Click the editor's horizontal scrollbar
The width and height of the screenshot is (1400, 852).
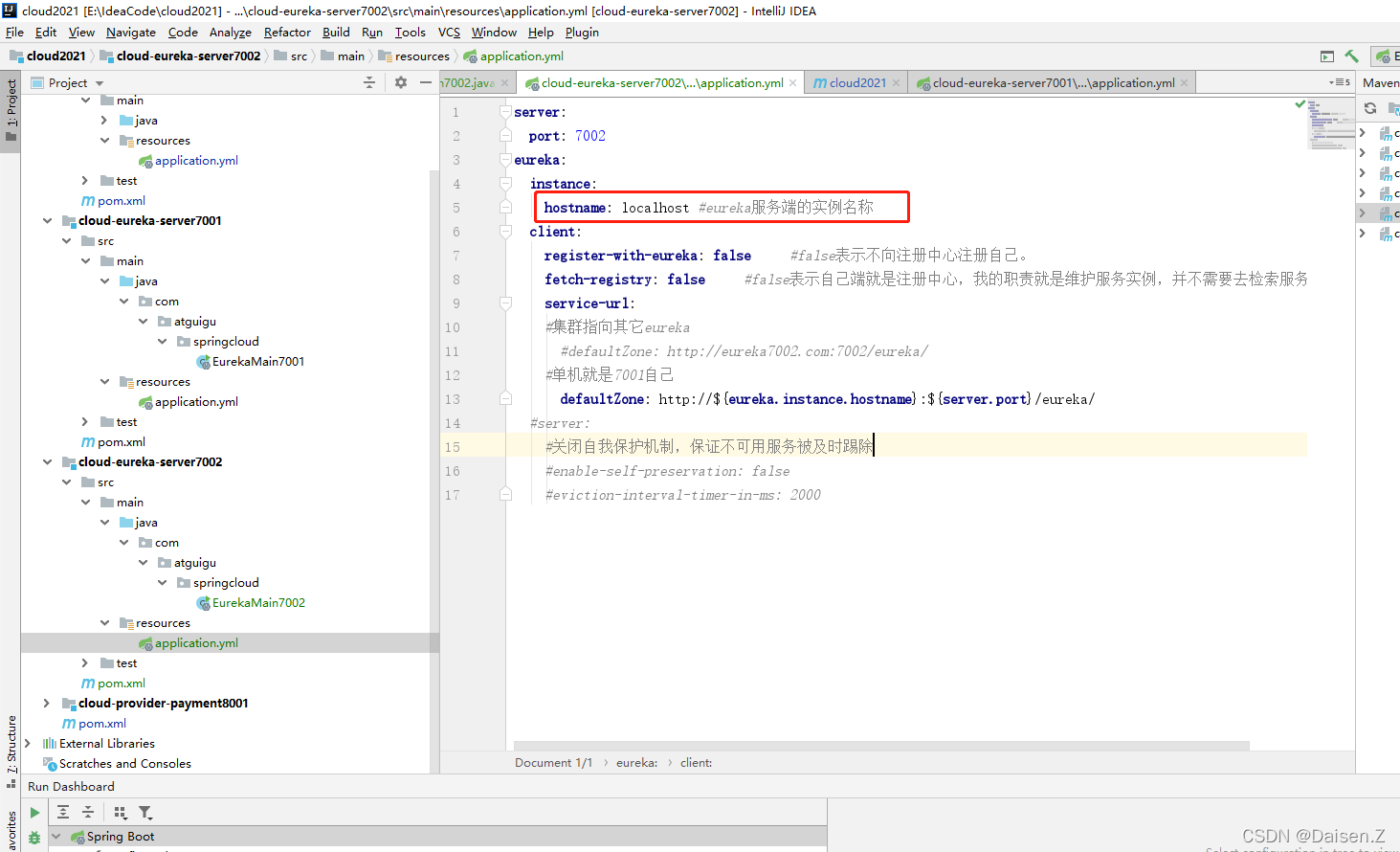coord(881,746)
